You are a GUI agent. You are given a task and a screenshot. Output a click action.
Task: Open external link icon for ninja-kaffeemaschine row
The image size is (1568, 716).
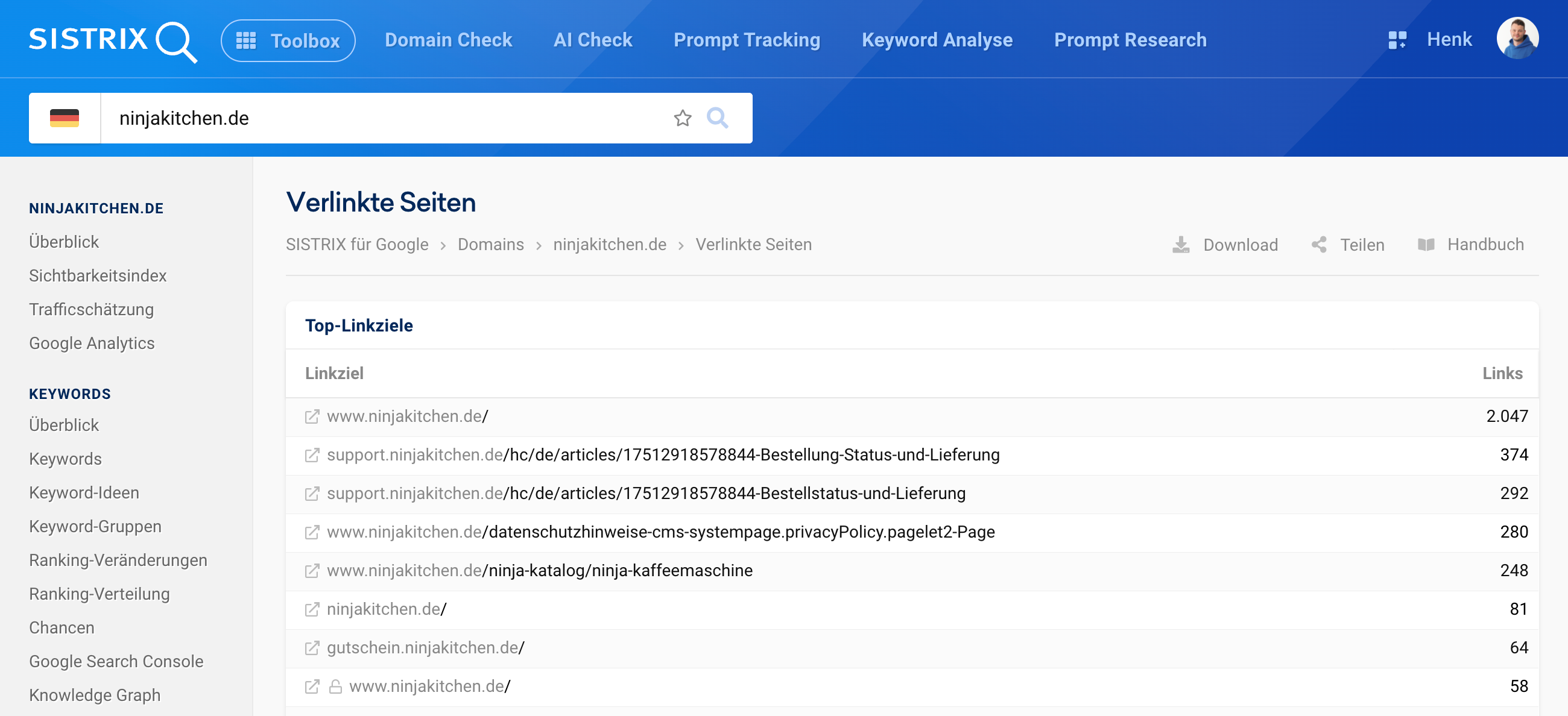[x=312, y=571]
